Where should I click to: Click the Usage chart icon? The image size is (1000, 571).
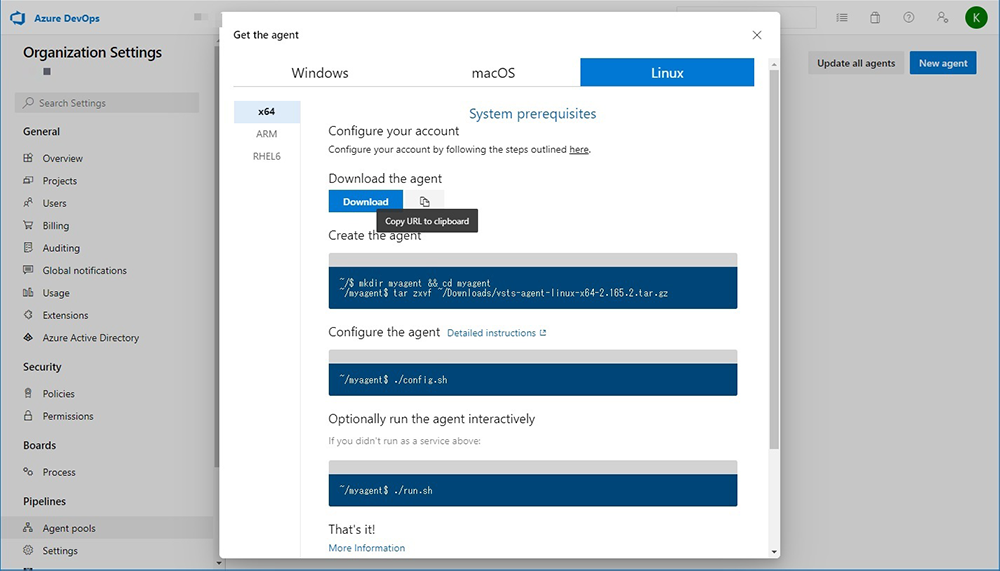click(x=28, y=292)
